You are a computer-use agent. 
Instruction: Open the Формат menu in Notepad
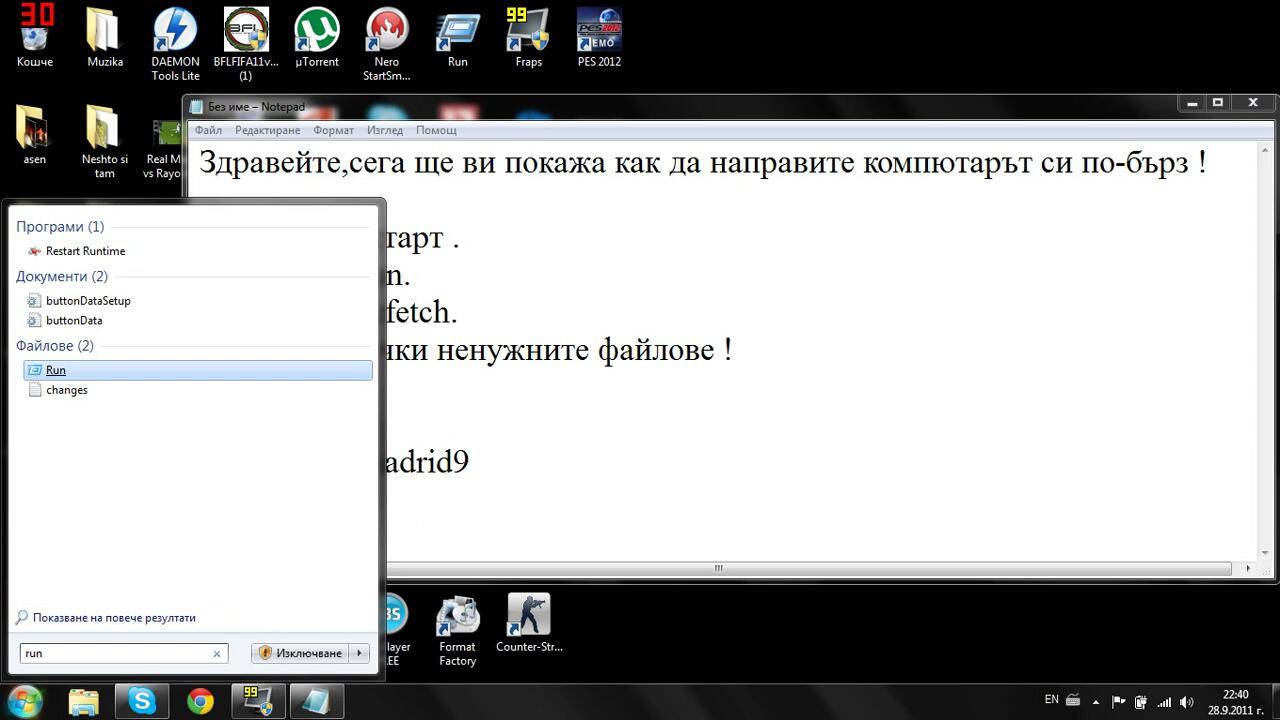click(x=333, y=130)
